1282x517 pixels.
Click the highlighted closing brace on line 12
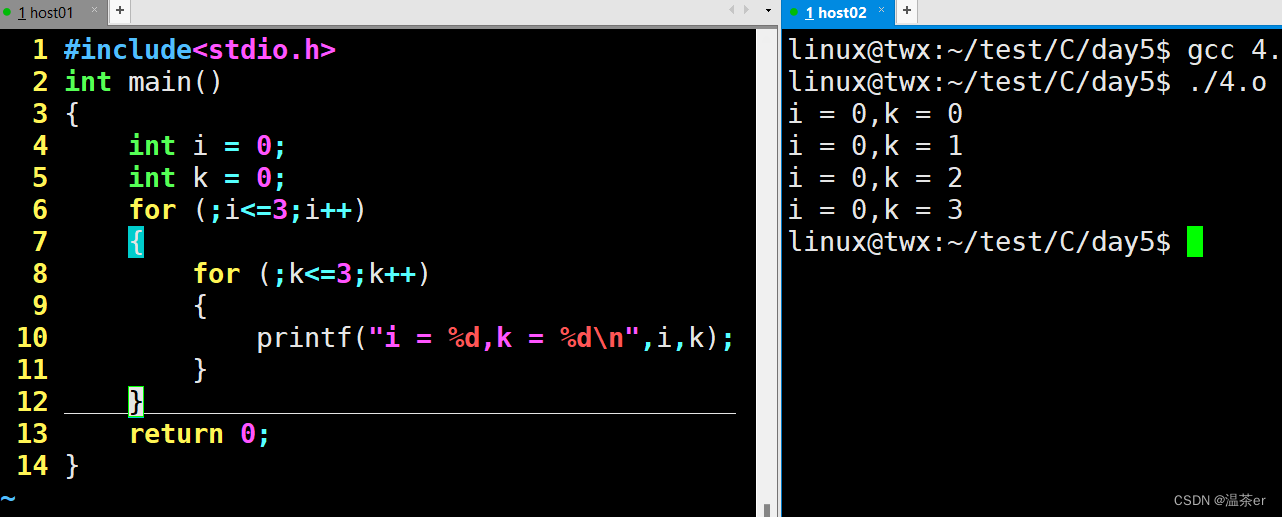[136, 402]
